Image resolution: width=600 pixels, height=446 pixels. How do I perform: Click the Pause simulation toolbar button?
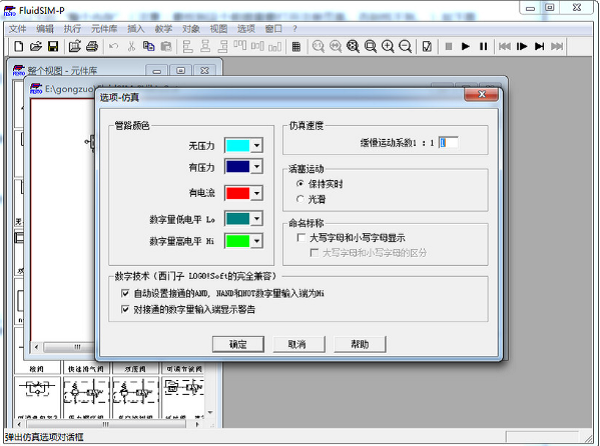click(483, 47)
